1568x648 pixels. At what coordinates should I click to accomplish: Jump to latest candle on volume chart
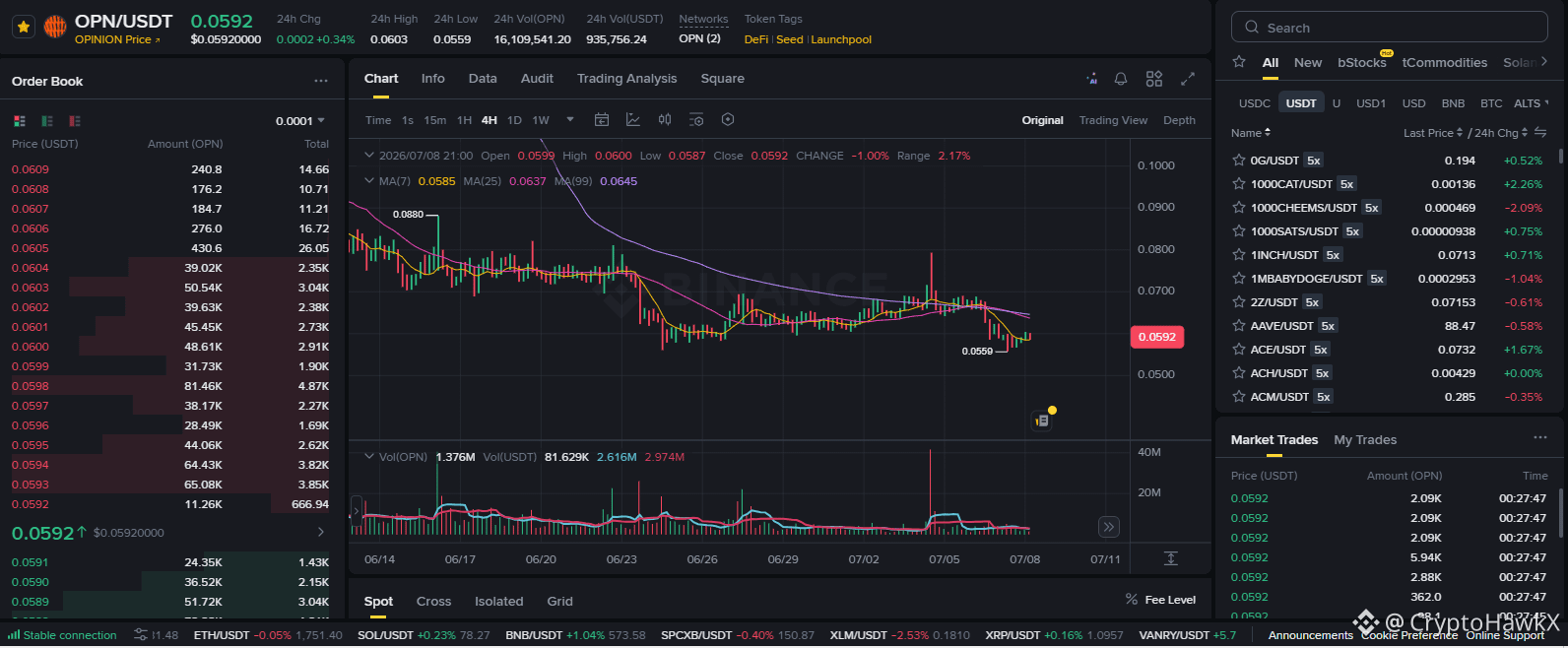point(1109,527)
